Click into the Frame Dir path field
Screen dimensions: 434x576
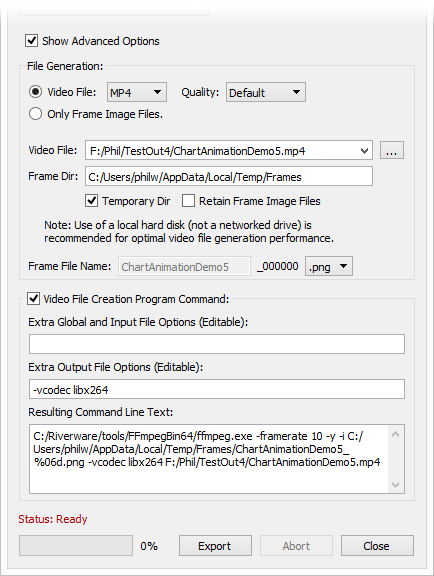tap(229, 176)
